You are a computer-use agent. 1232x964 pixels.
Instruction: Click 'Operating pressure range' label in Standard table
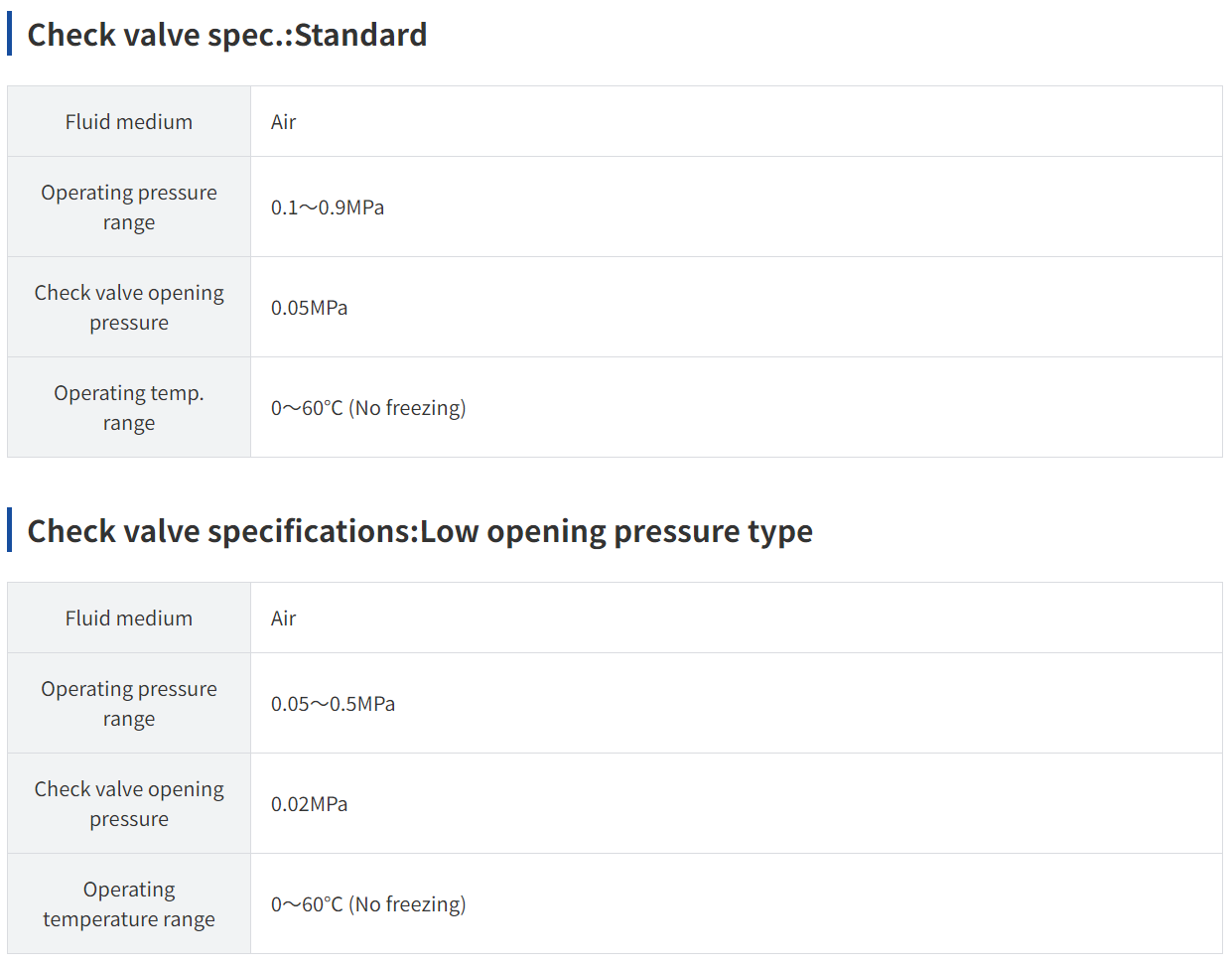click(x=129, y=207)
